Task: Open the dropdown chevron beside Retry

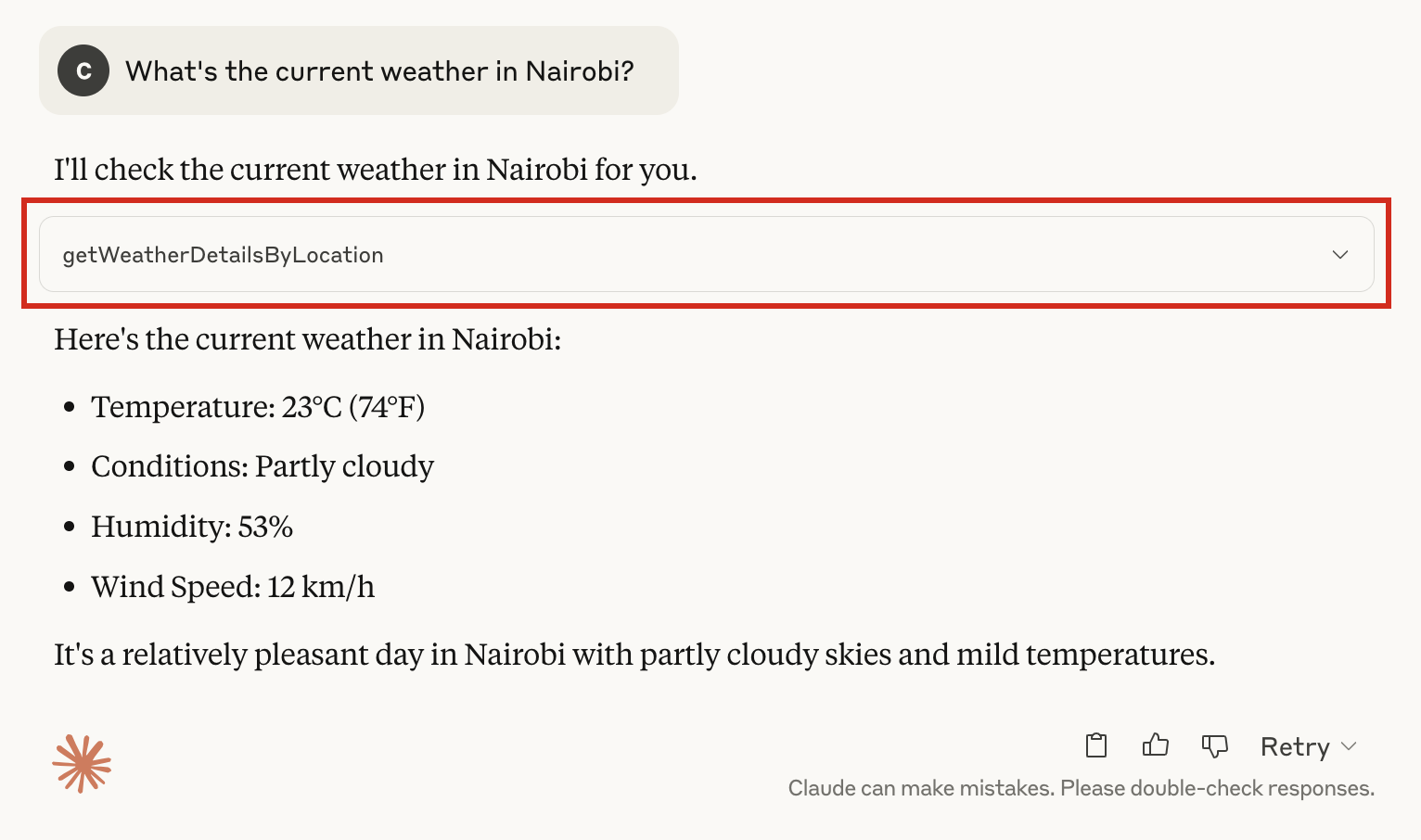Action: (x=1350, y=746)
